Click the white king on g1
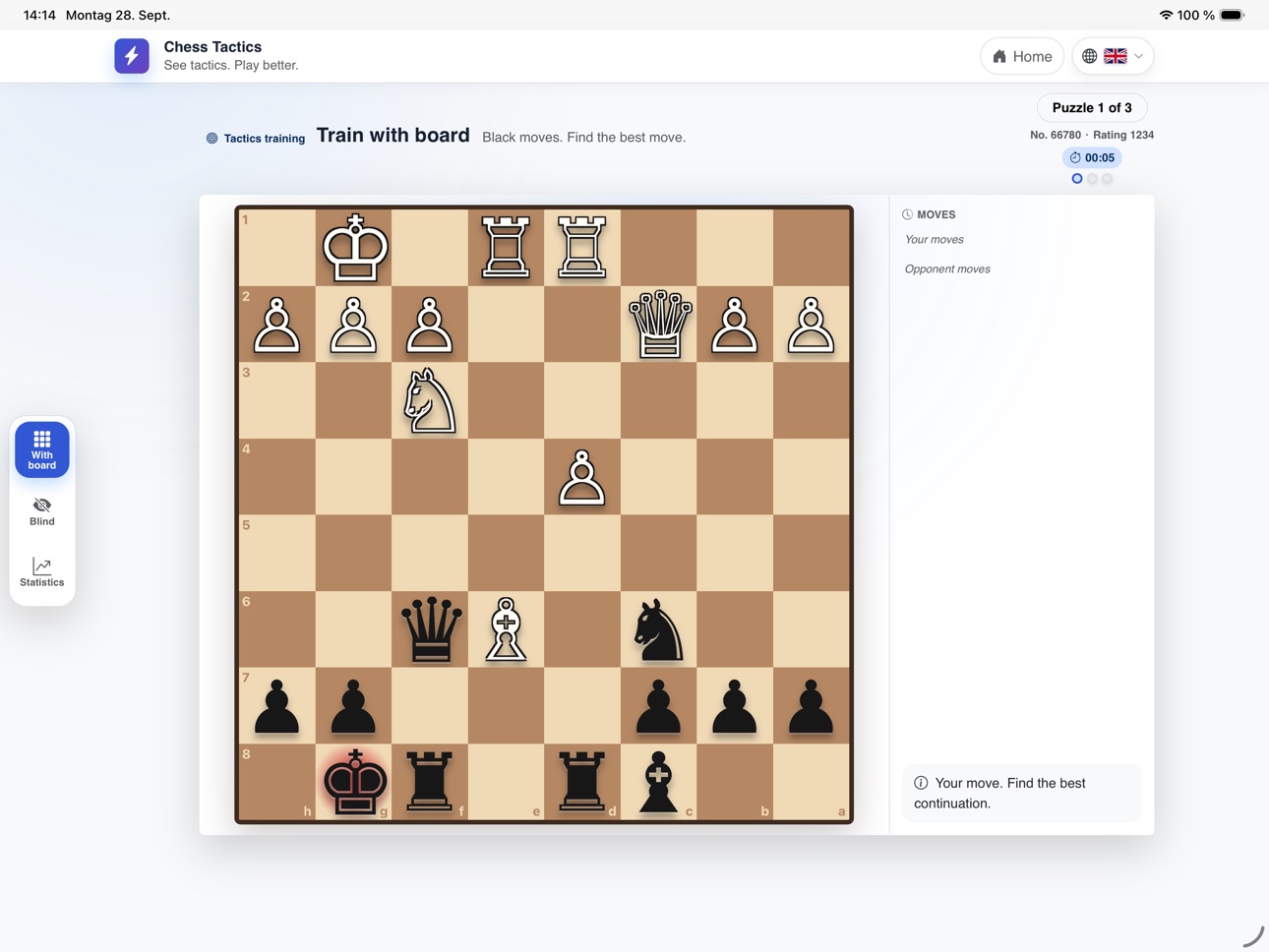This screenshot has height=952, width=1269. click(x=354, y=248)
